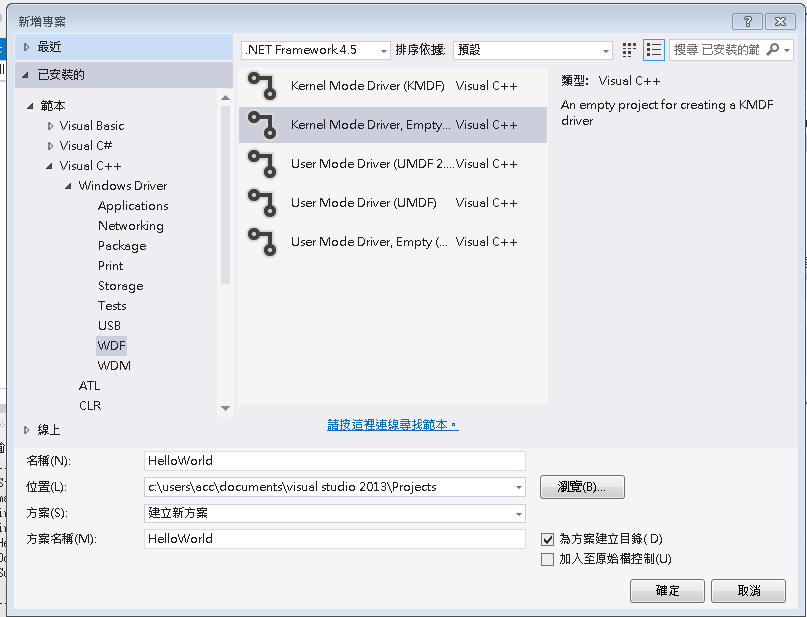Select CLR category
The width and height of the screenshot is (807, 617).
pos(90,406)
